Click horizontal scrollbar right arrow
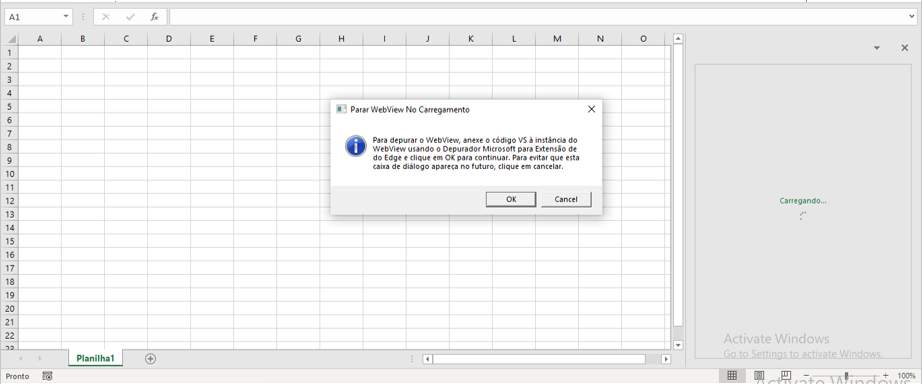Image resolution: width=922 pixels, height=384 pixels. click(666, 359)
